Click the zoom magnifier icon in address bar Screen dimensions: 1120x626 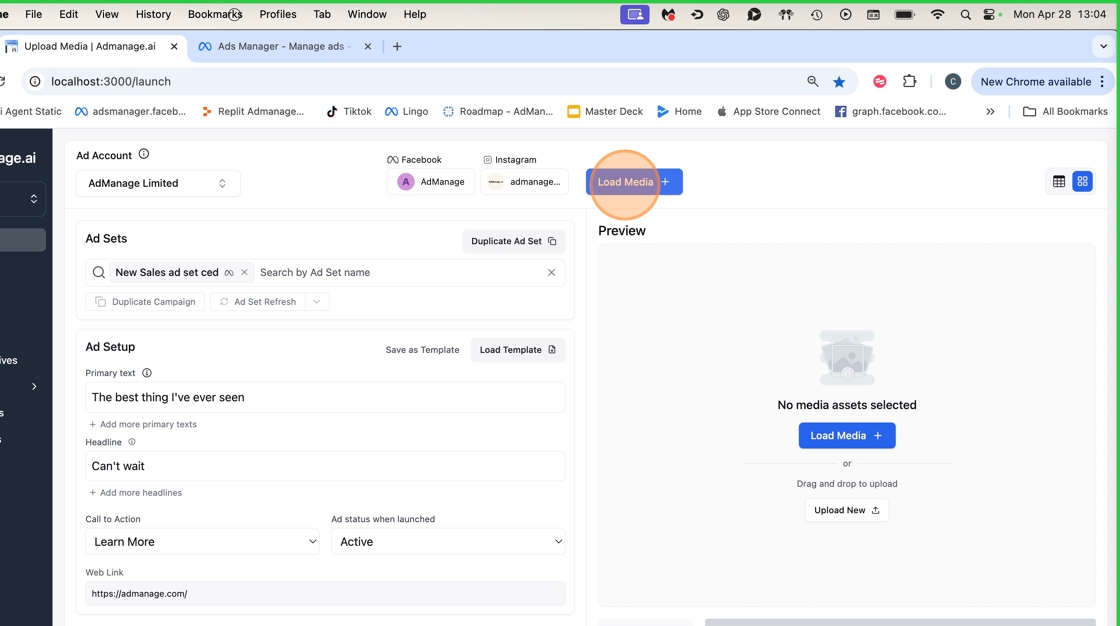[813, 81]
